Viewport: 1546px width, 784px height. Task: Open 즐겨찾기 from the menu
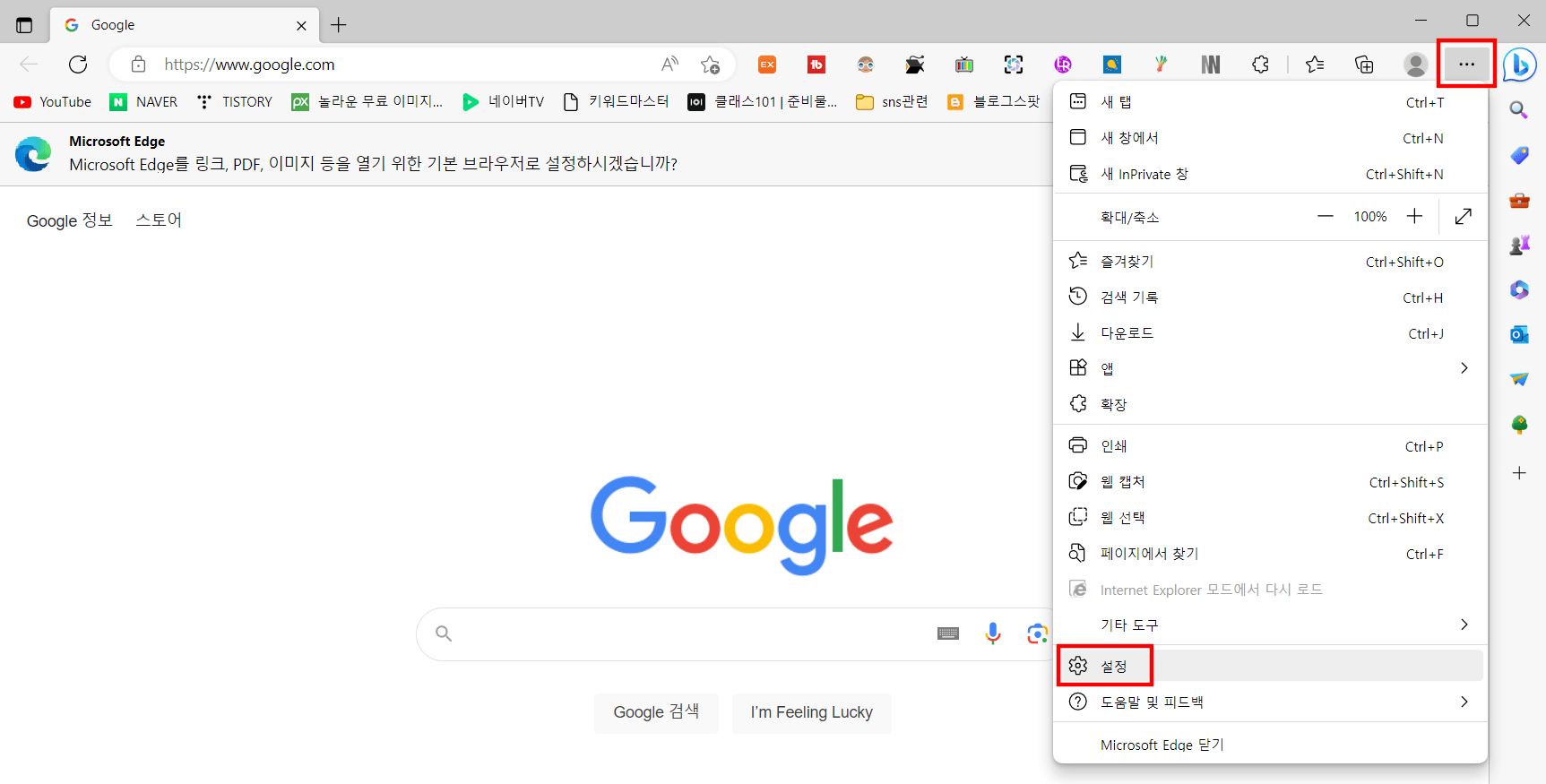point(1270,262)
